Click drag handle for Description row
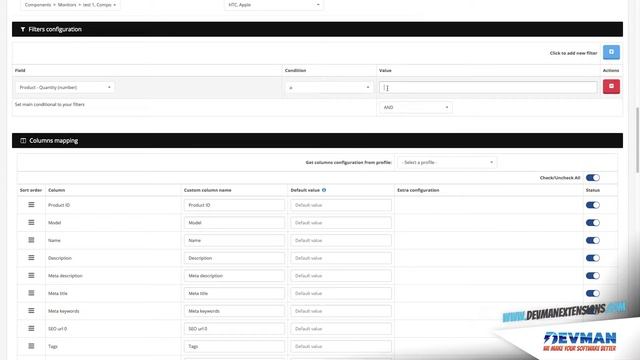This screenshot has width=640, height=360. [31, 258]
